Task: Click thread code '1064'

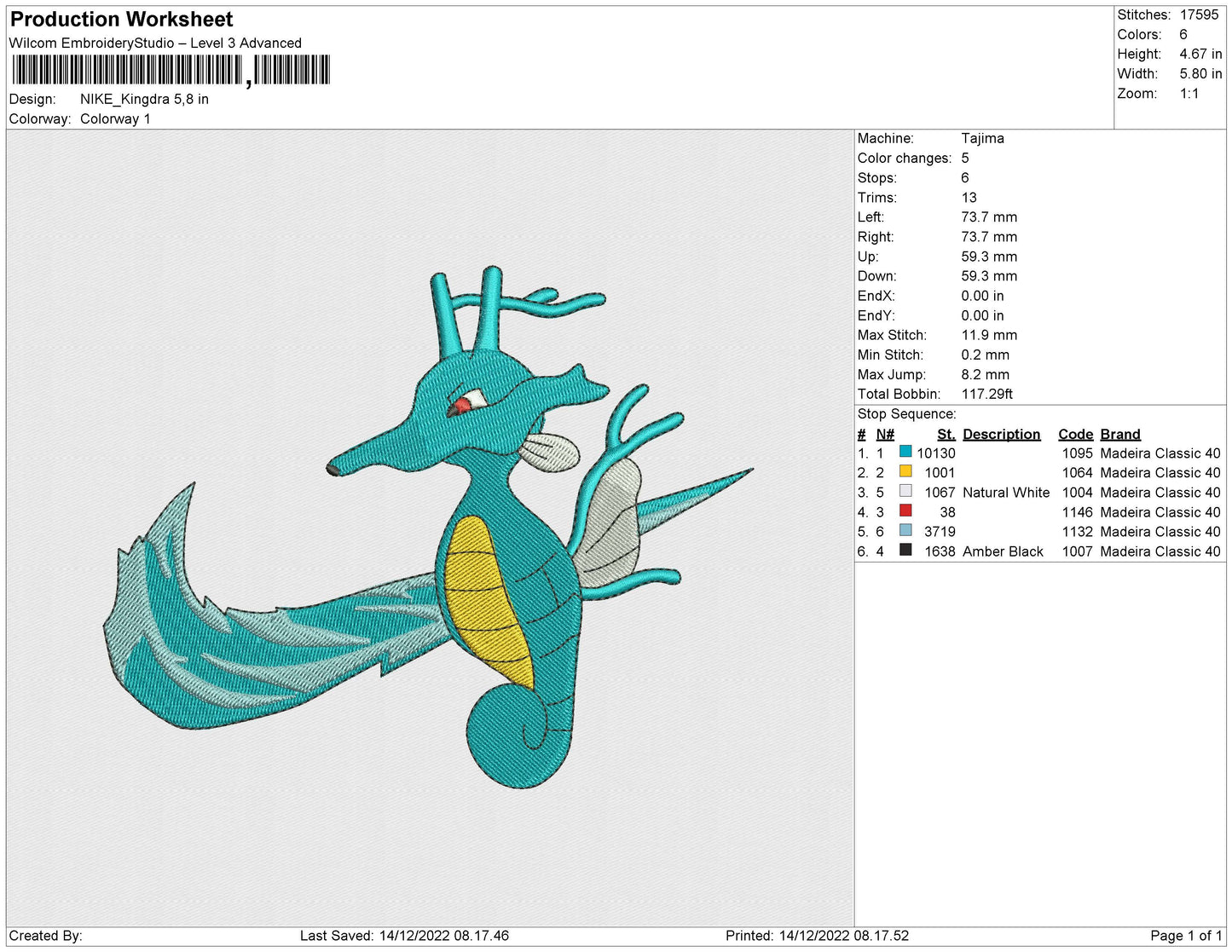Action: tap(1077, 473)
